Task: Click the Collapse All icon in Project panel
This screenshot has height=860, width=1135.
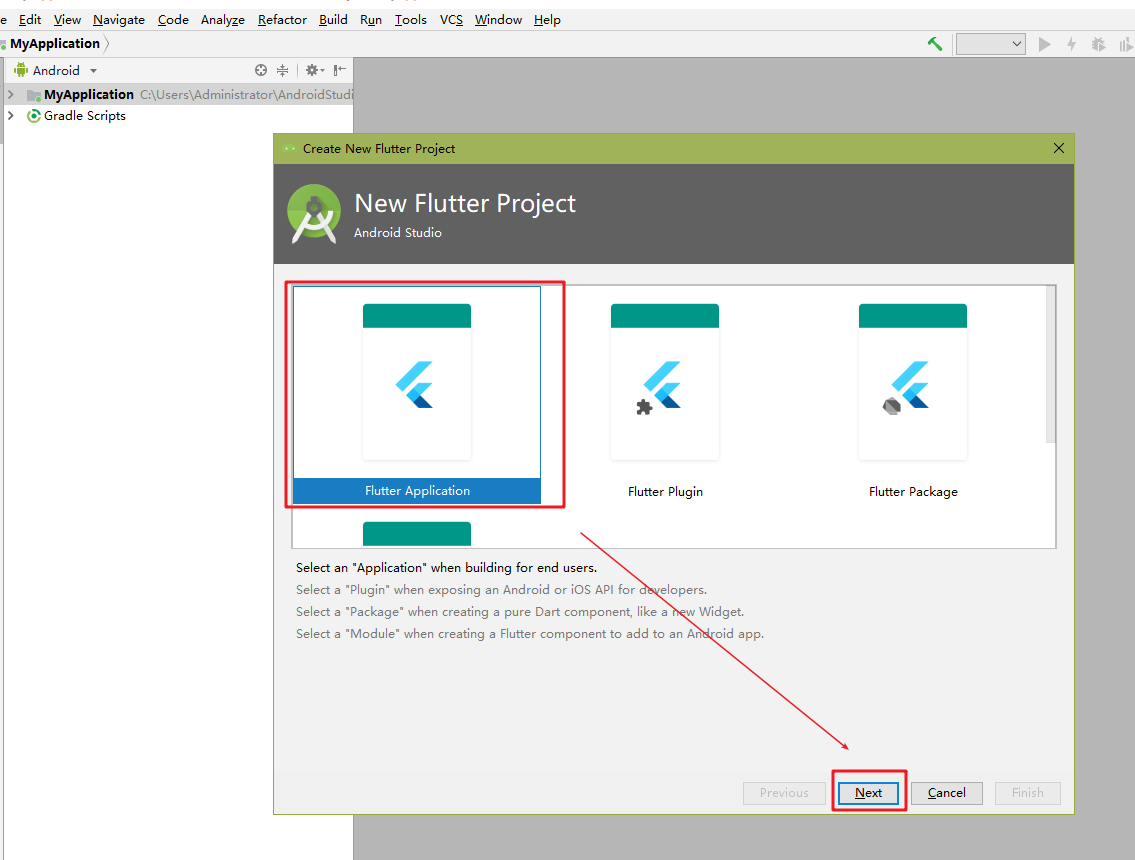Action: click(282, 70)
